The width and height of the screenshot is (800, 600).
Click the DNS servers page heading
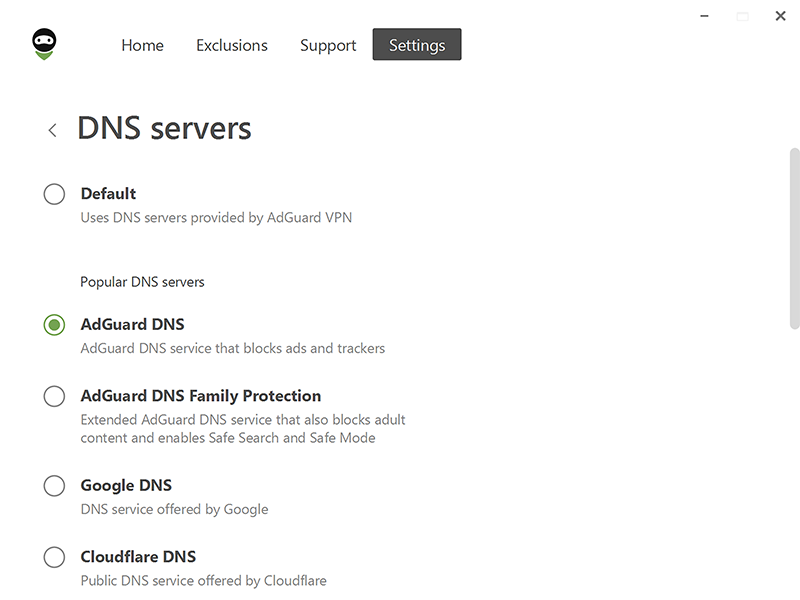point(164,128)
